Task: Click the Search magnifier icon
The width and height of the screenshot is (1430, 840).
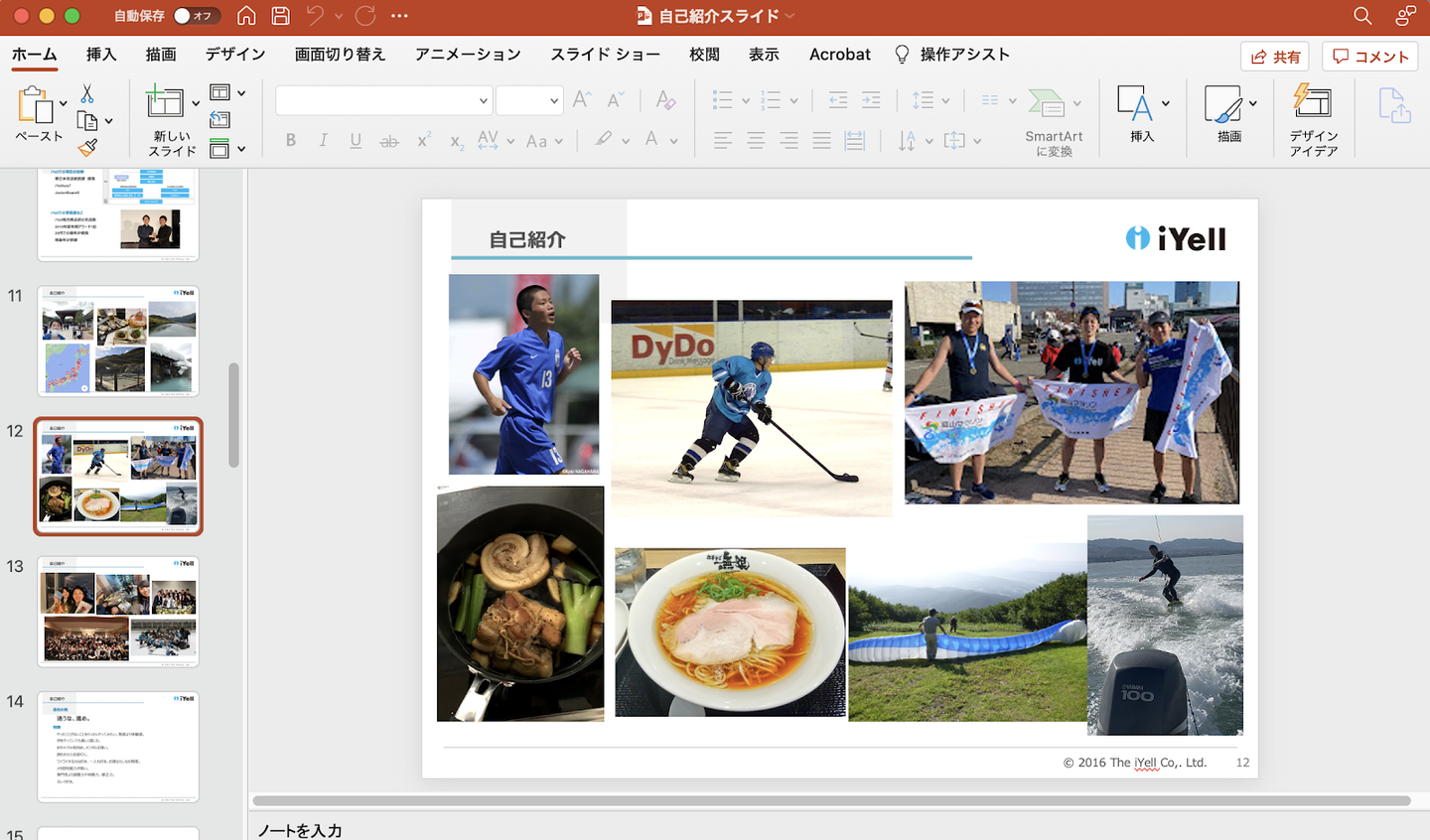Action: point(1362,16)
